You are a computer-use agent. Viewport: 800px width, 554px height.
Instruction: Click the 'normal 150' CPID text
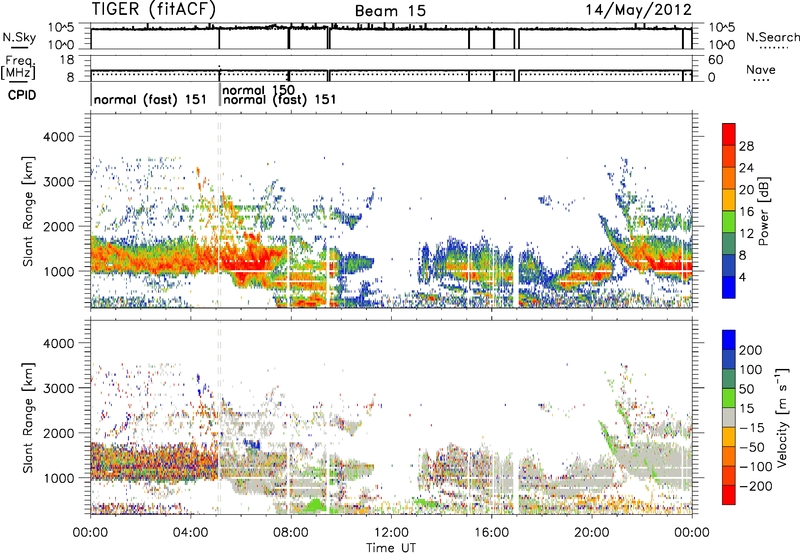258,90
